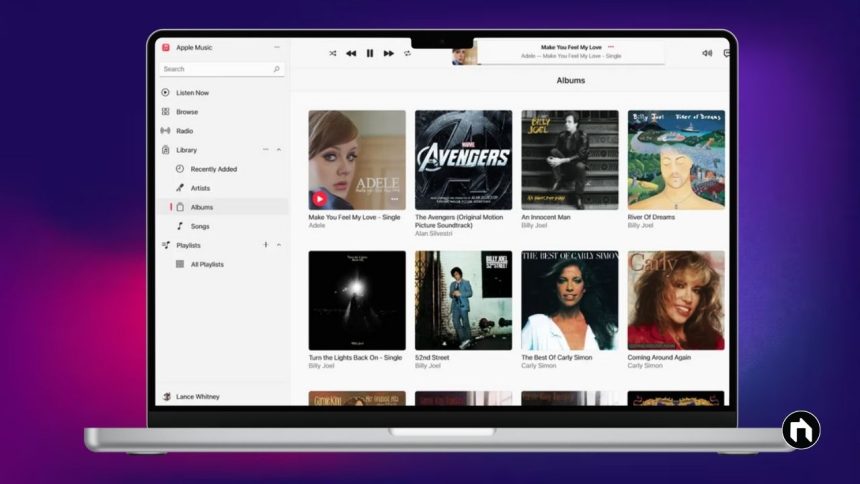Open the volume control
The width and height of the screenshot is (860, 484).
(x=707, y=53)
